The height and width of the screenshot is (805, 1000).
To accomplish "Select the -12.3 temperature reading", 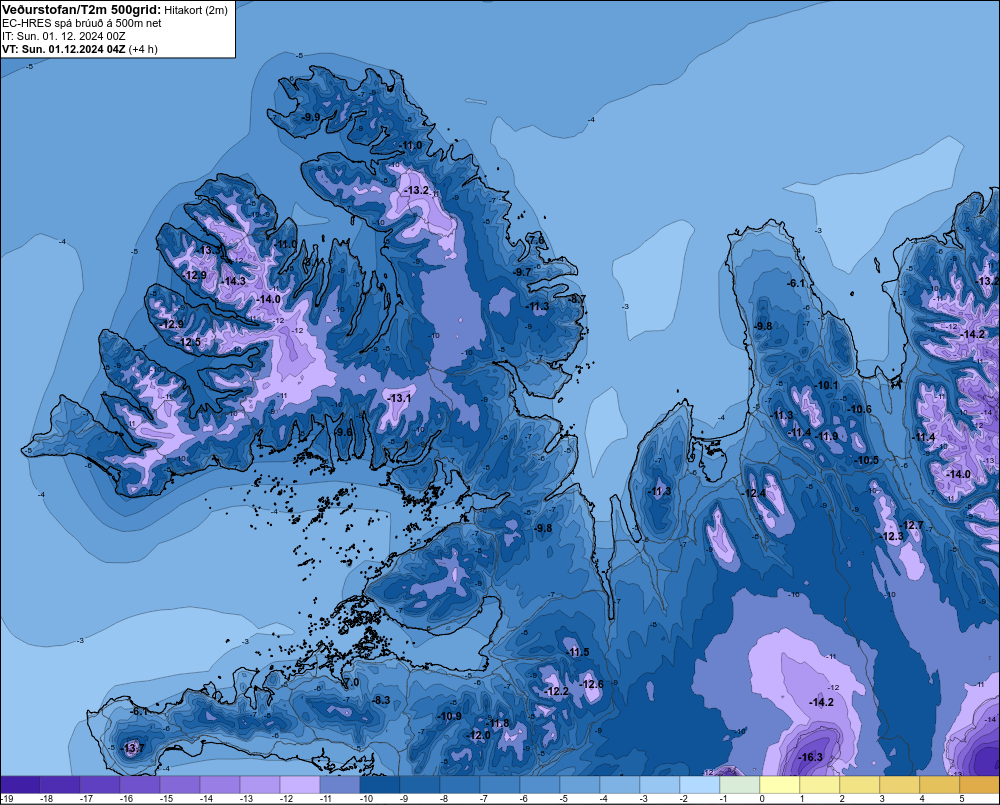I will [891, 536].
